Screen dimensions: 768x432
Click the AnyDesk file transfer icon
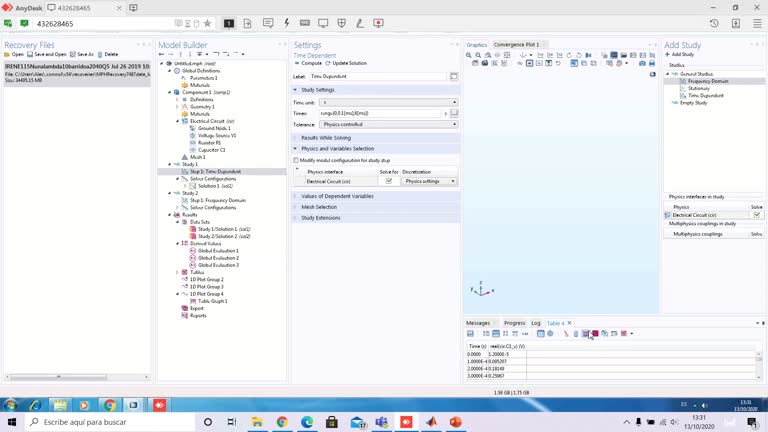coord(247,23)
